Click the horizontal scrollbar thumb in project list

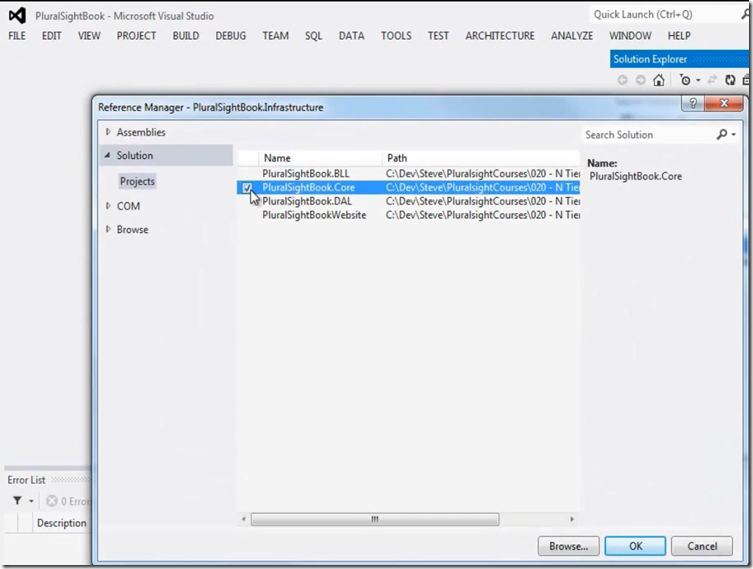(375, 519)
